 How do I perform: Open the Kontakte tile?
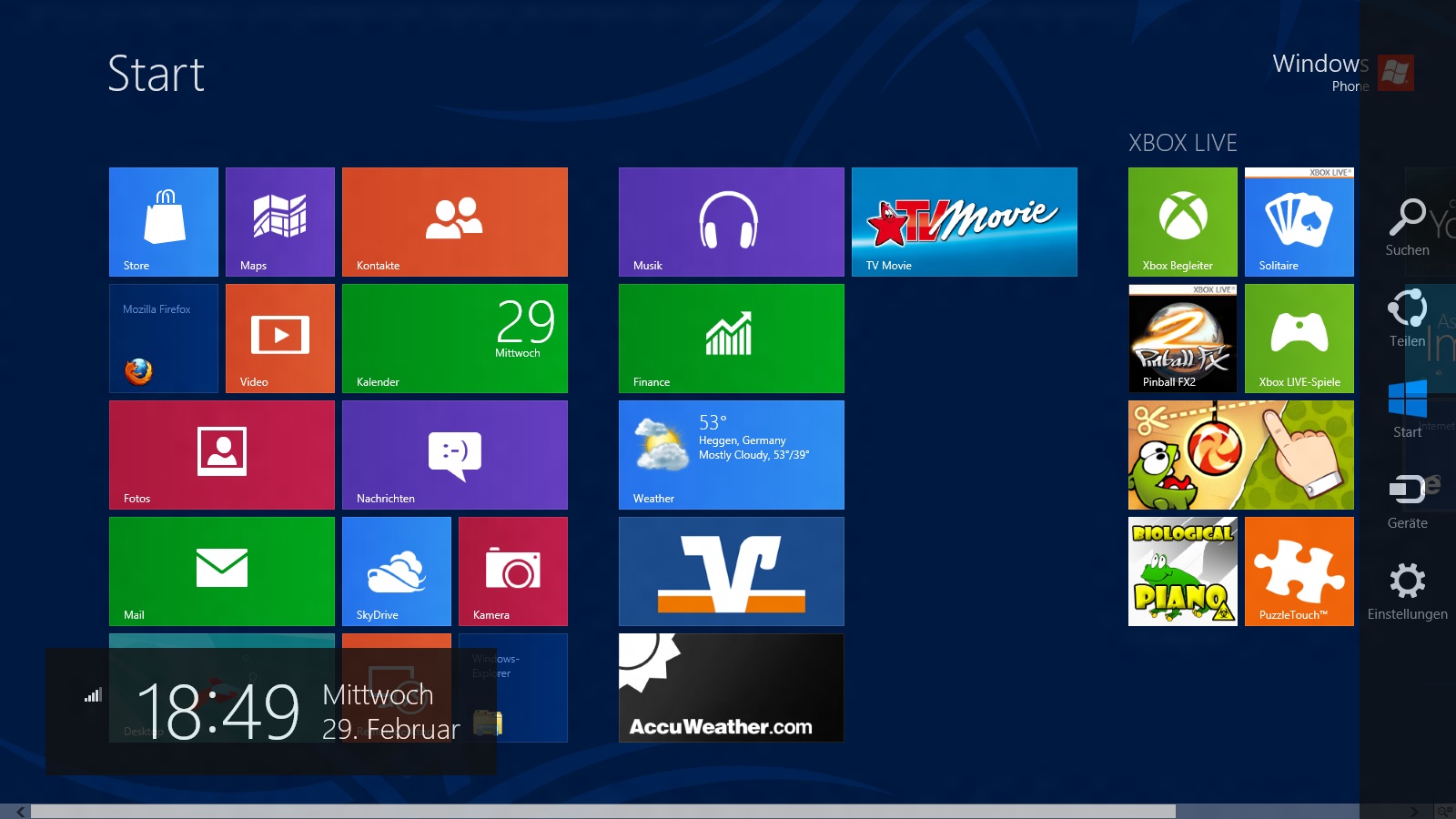click(455, 222)
